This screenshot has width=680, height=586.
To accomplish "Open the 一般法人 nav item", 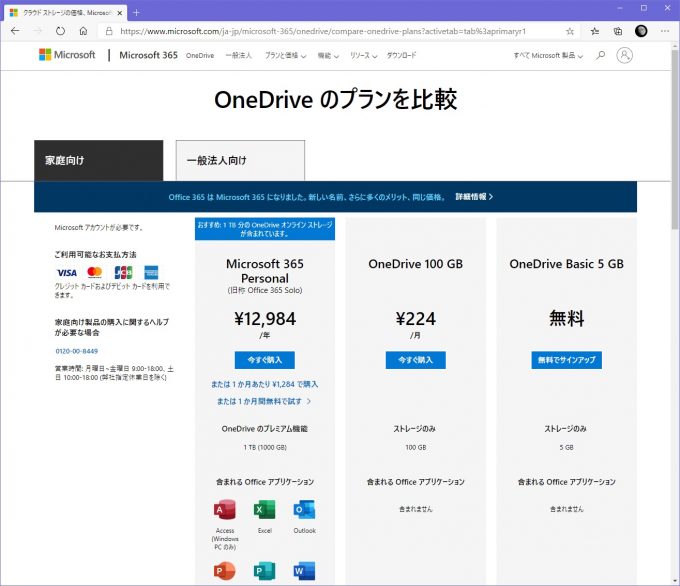I will coord(239,56).
